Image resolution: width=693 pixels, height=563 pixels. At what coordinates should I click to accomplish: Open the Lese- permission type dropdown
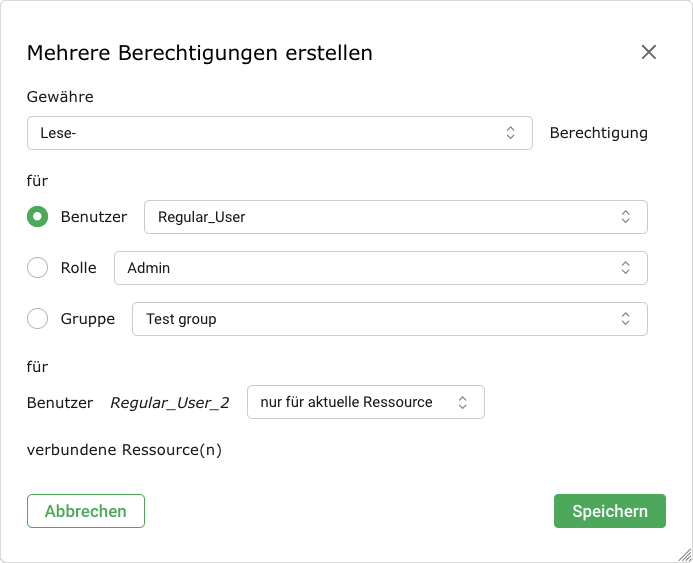coord(270,133)
